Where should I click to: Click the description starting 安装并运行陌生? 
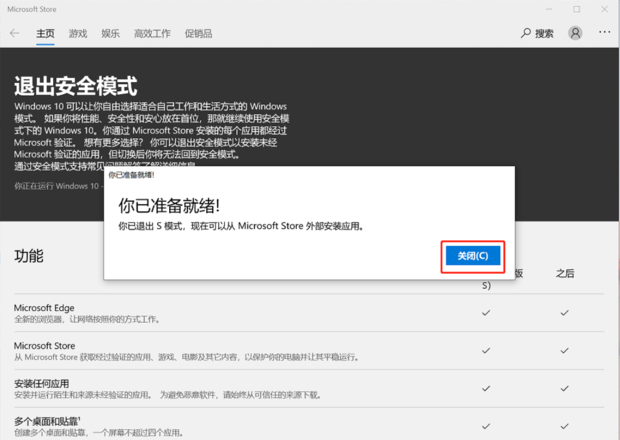pyautogui.click(x=168, y=395)
